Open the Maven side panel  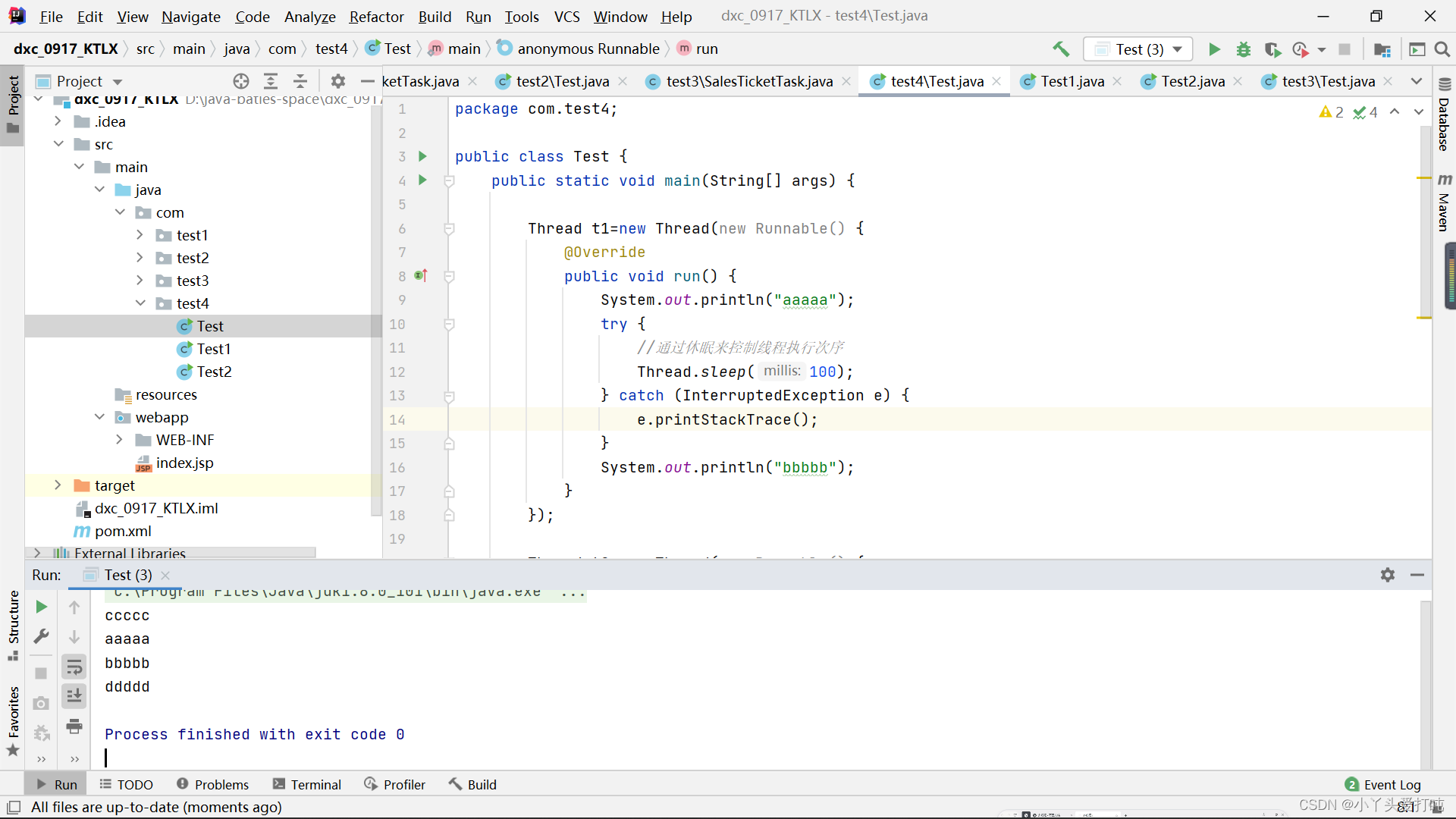[x=1445, y=202]
